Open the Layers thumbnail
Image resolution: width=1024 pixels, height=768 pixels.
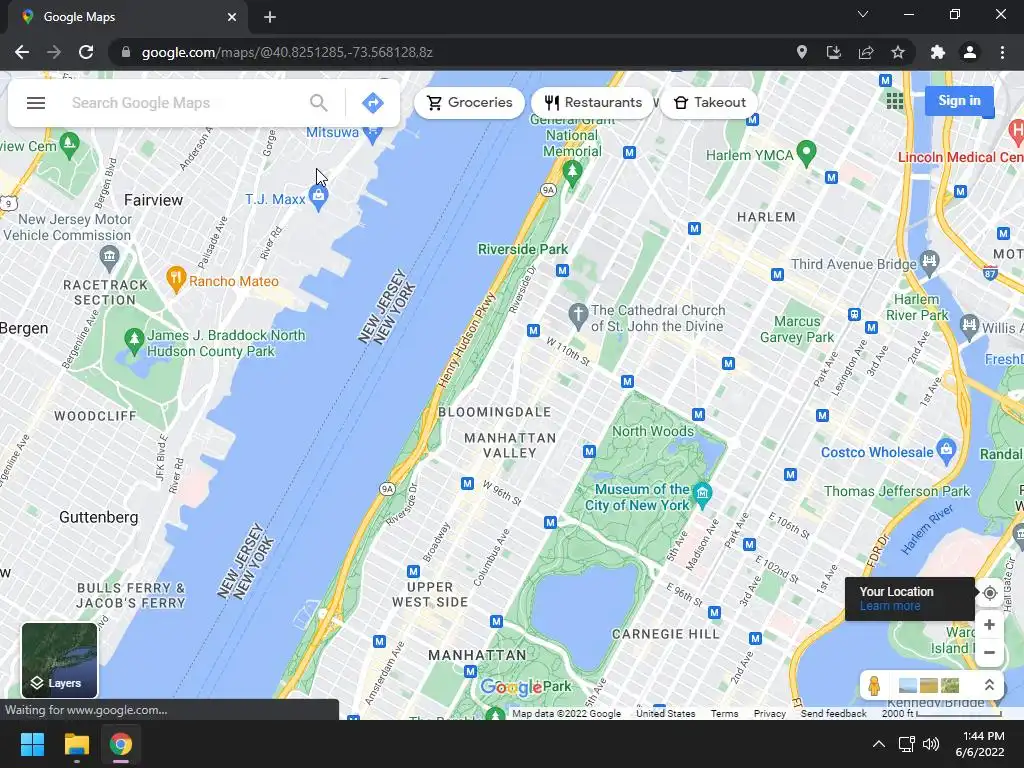tap(59, 660)
